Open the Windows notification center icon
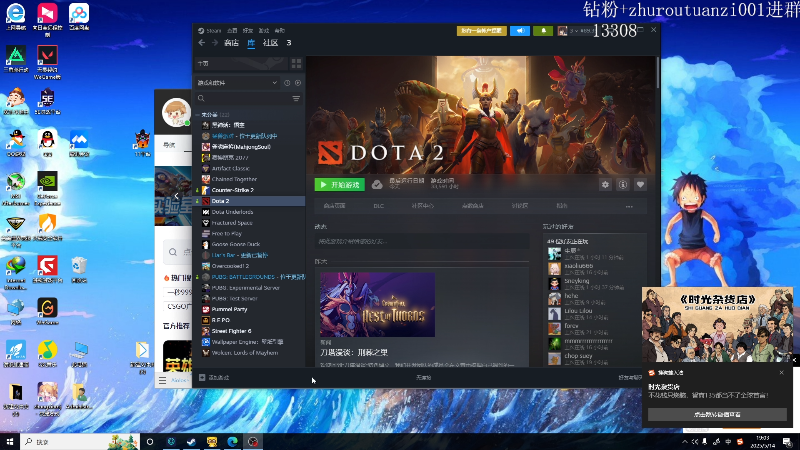Screen dimensions: 800x450 pos(788,441)
